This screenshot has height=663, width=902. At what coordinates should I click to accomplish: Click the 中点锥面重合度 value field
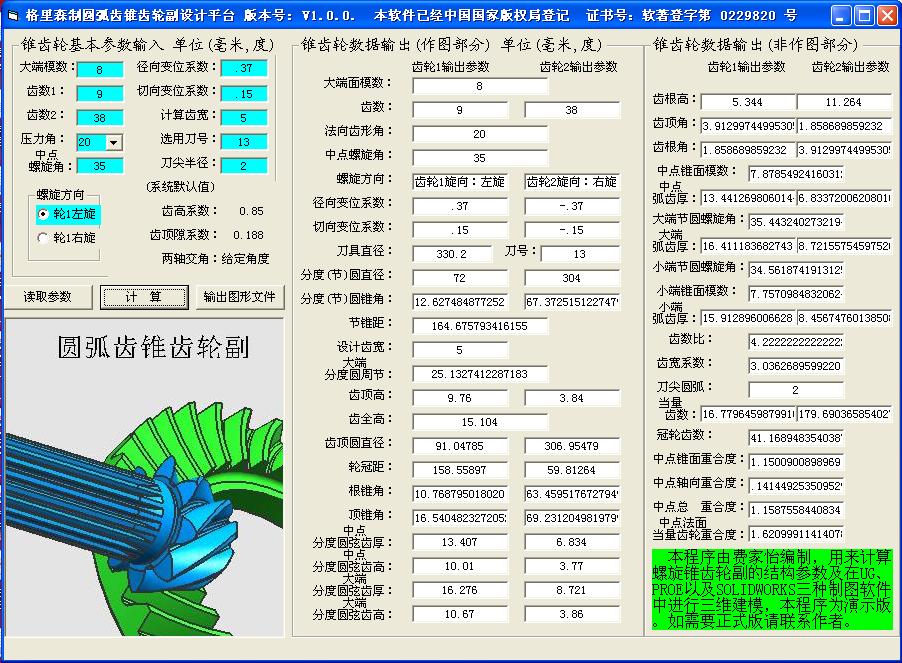[x=796, y=462]
